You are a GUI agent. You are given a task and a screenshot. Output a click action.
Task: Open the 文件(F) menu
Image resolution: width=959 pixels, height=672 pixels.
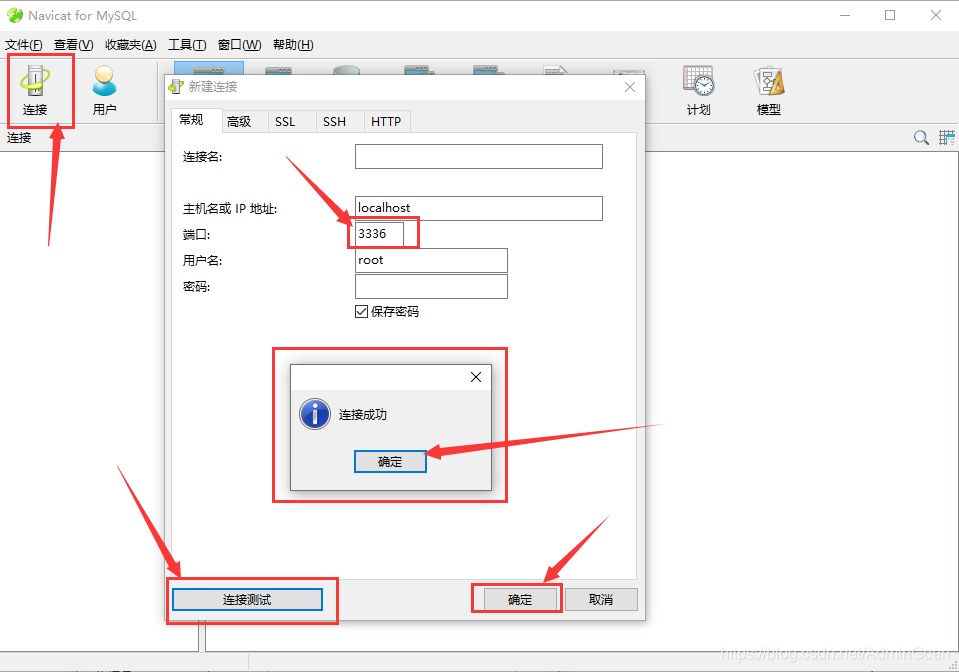pos(24,45)
